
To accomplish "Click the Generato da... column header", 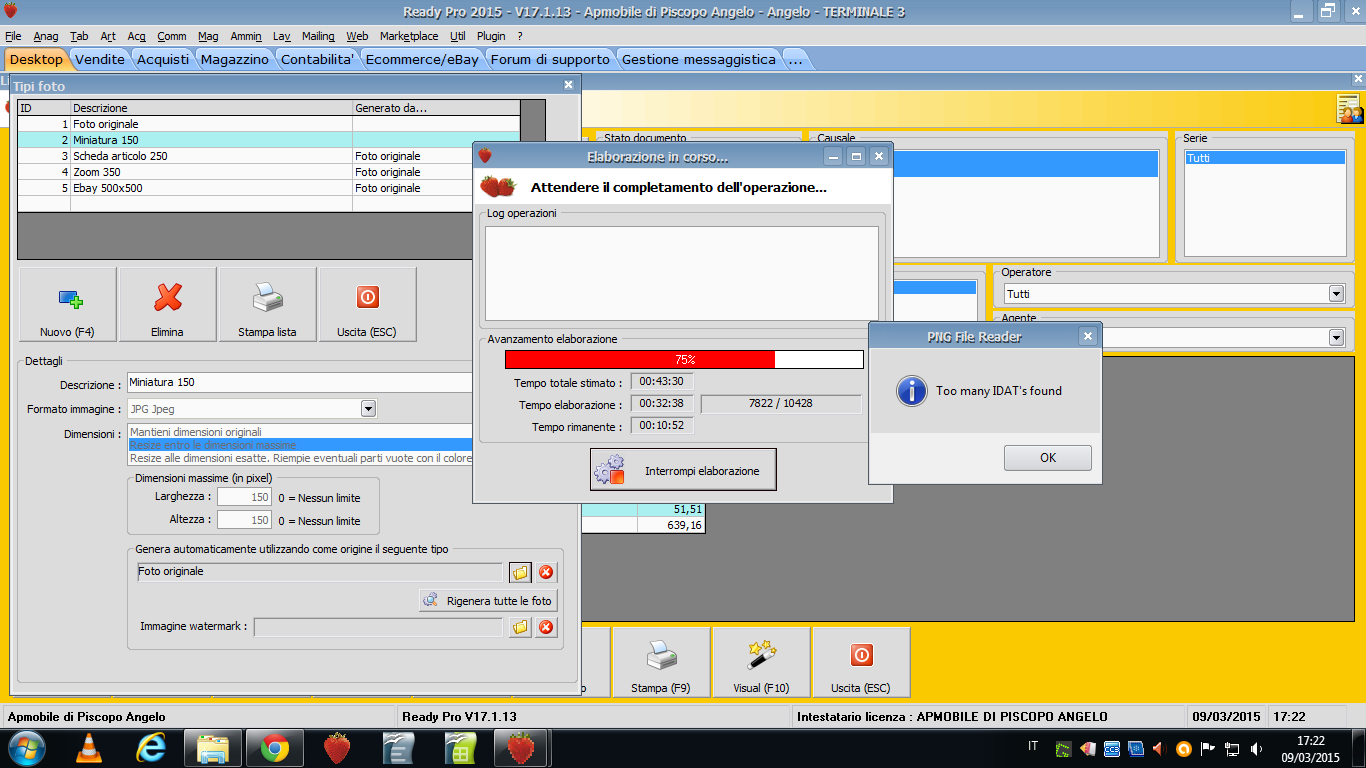I will 436,108.
